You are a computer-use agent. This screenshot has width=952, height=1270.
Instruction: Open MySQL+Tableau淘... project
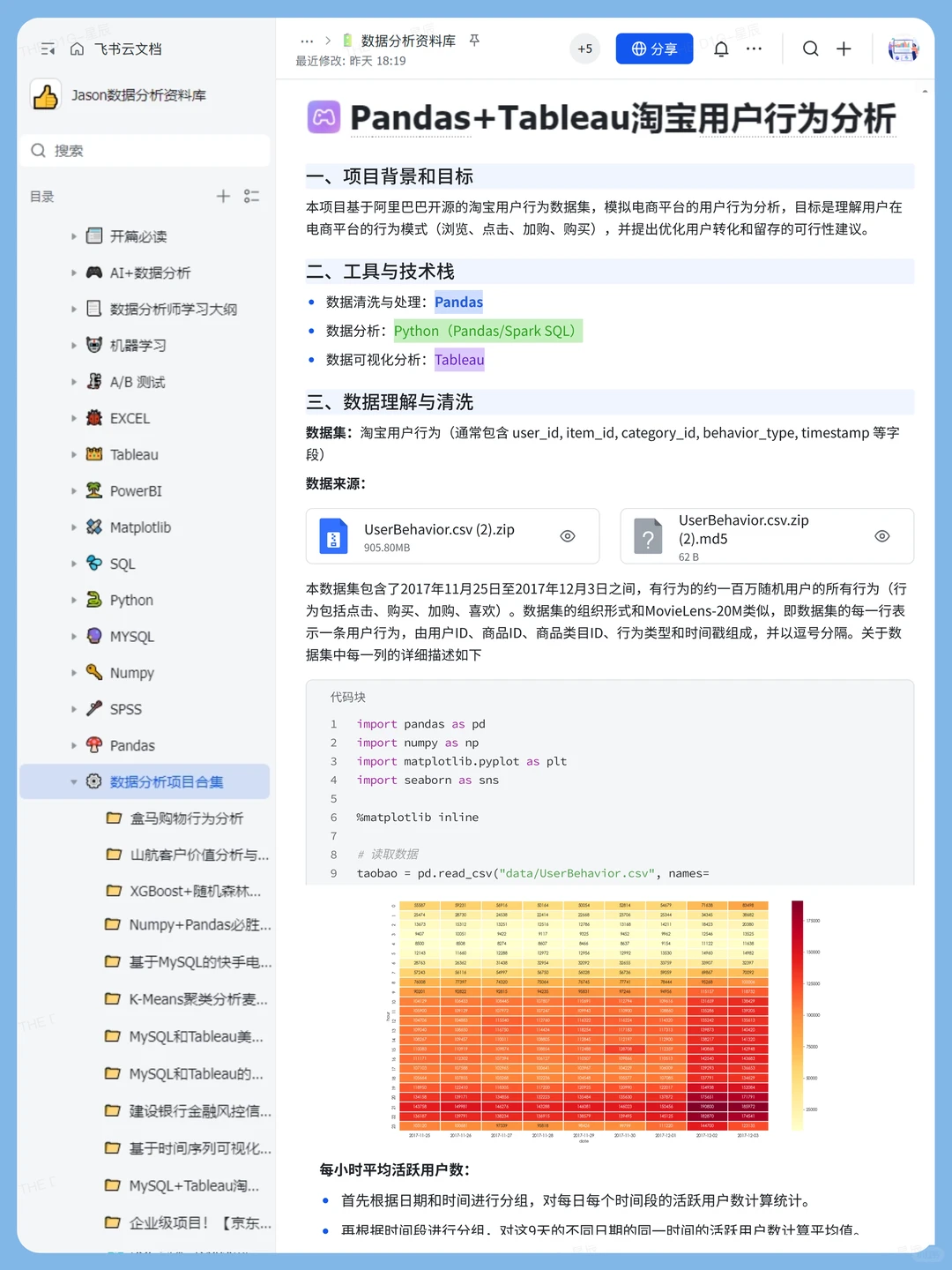194,1185
